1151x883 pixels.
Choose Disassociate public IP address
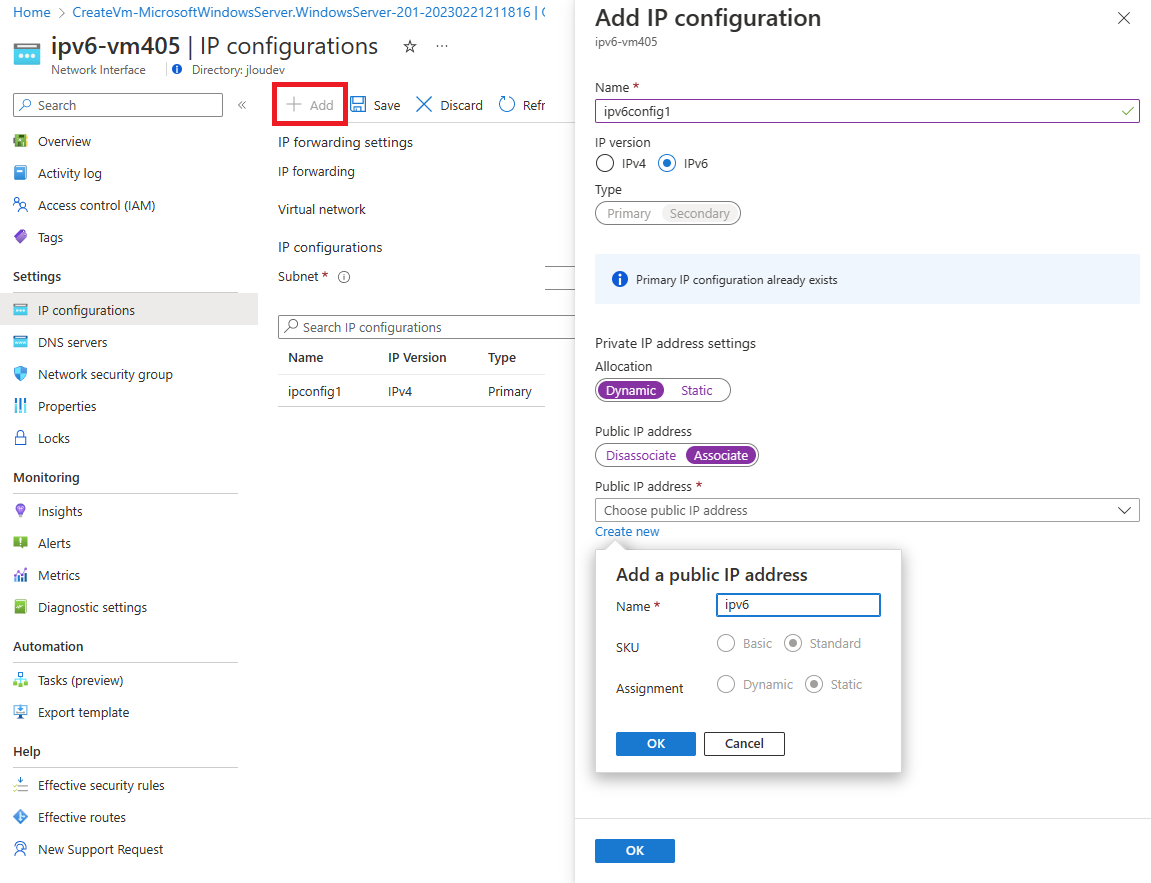point(641,455)
